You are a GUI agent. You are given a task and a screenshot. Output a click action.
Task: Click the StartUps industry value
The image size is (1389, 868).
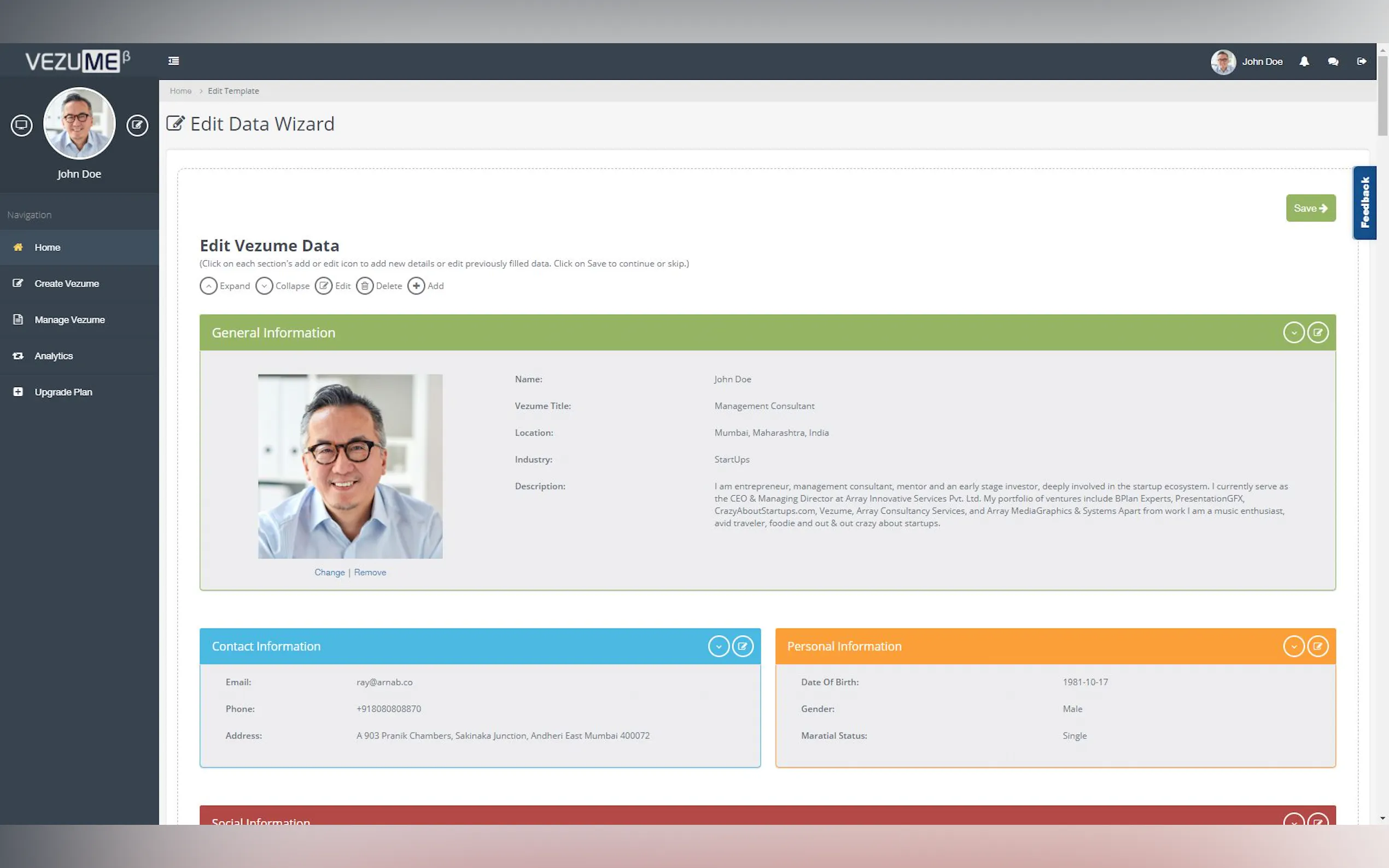(x=732, y=459)
